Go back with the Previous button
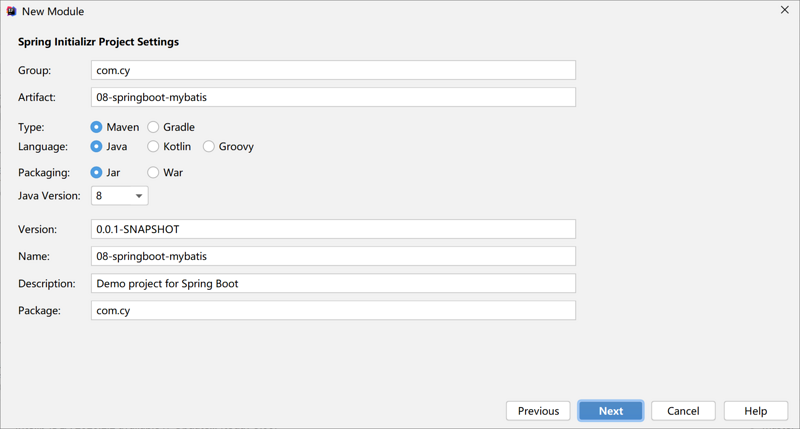Viewport: 800px width, 429px height. click(538, 411)
